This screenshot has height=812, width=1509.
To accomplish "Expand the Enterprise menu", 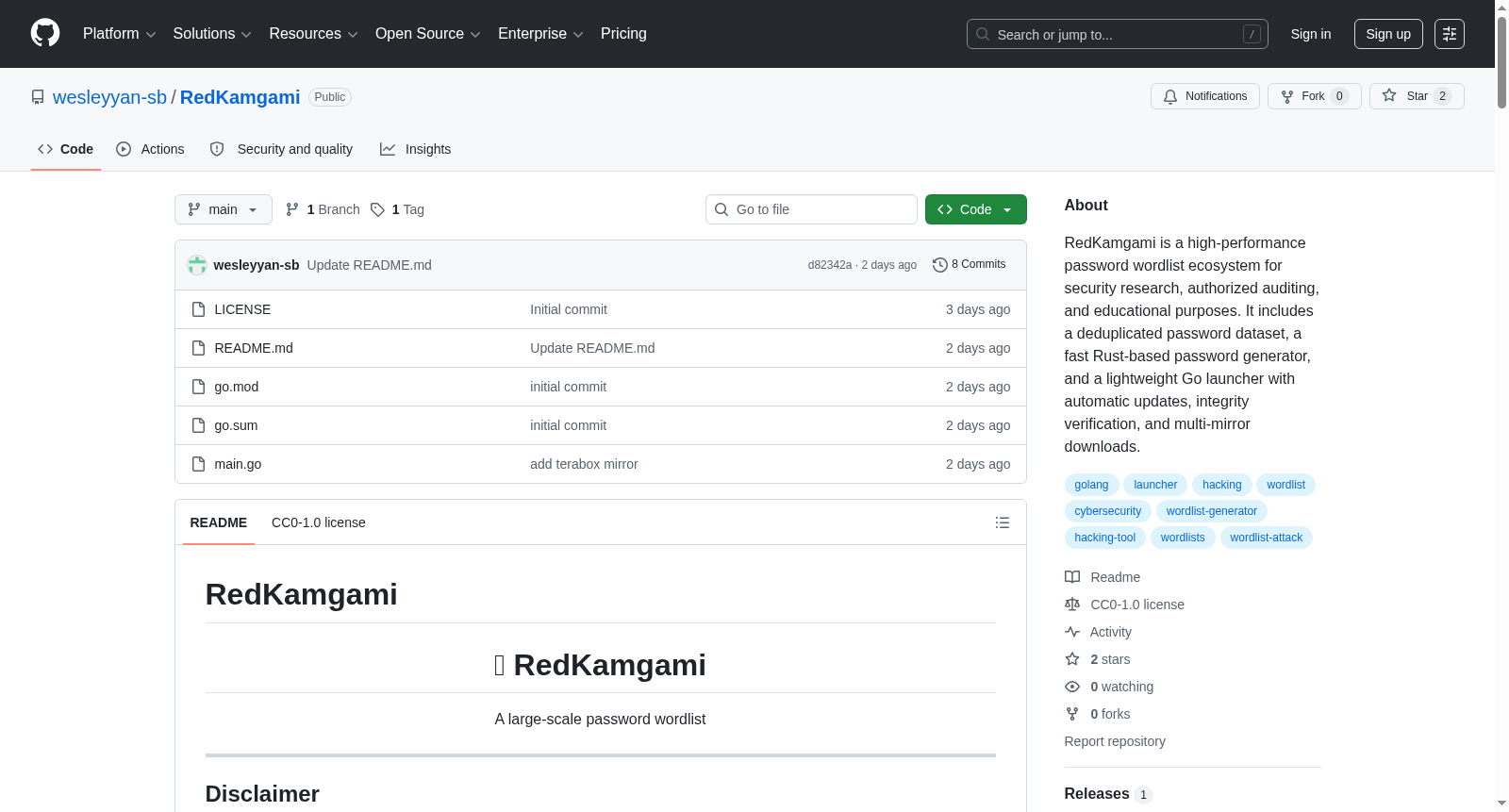I will [540, 34].
